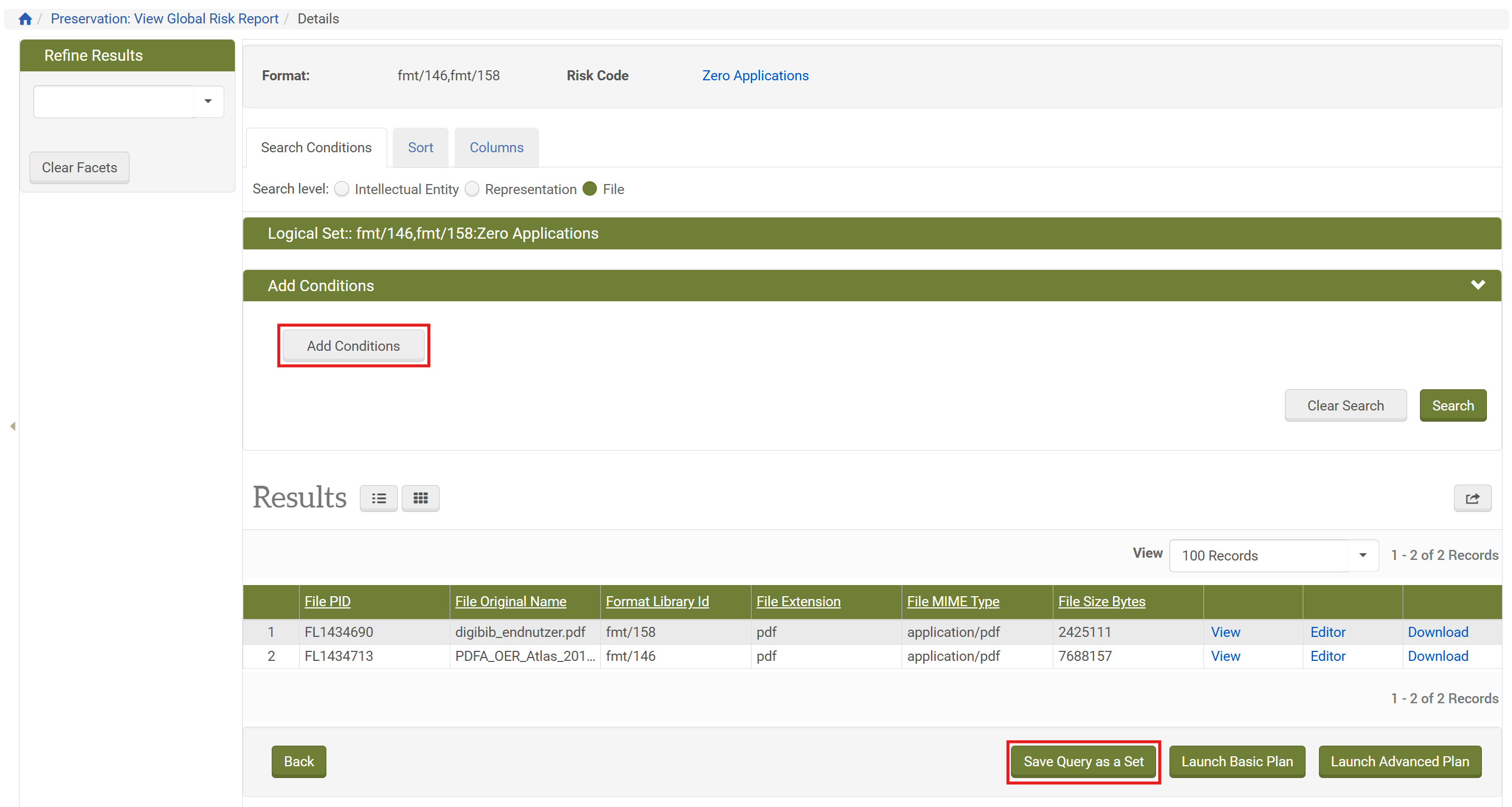Click the export results icon

pyautogui.click(x=1472, y=498)
